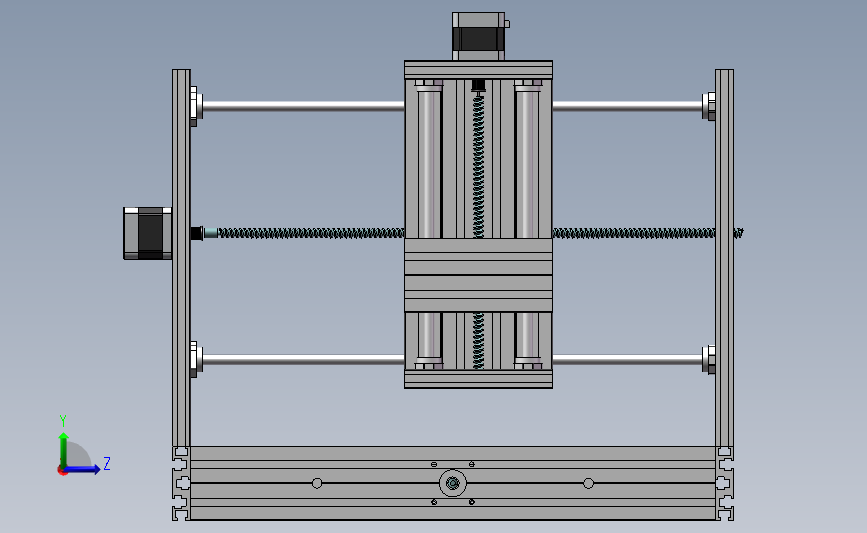This screenshot has height=533, width=867.
Task: Select the right vertical frame plate
Action: pos(724,258)
